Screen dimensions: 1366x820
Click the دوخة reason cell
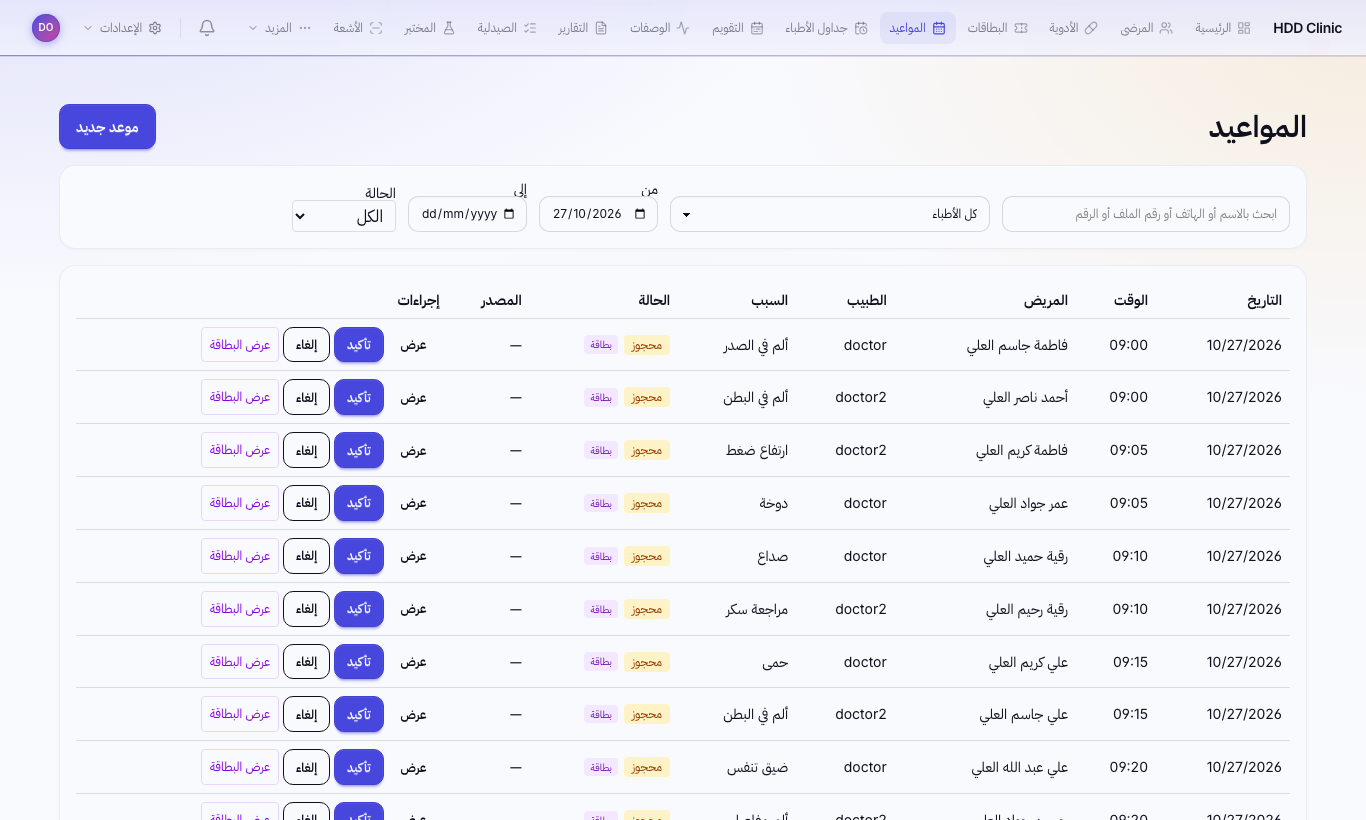coord(774,503)
